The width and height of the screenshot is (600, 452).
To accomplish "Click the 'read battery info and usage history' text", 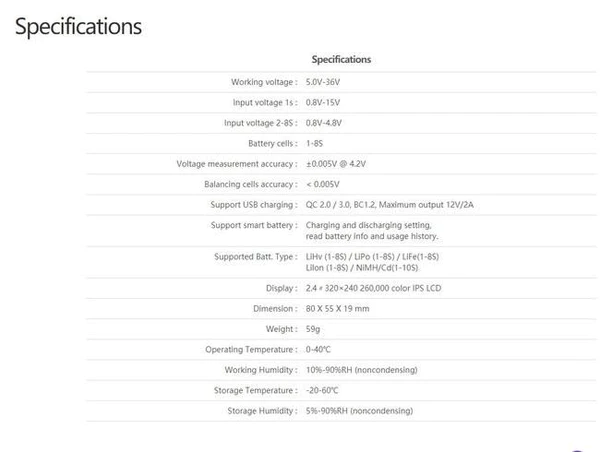I will tap(371, 237).
